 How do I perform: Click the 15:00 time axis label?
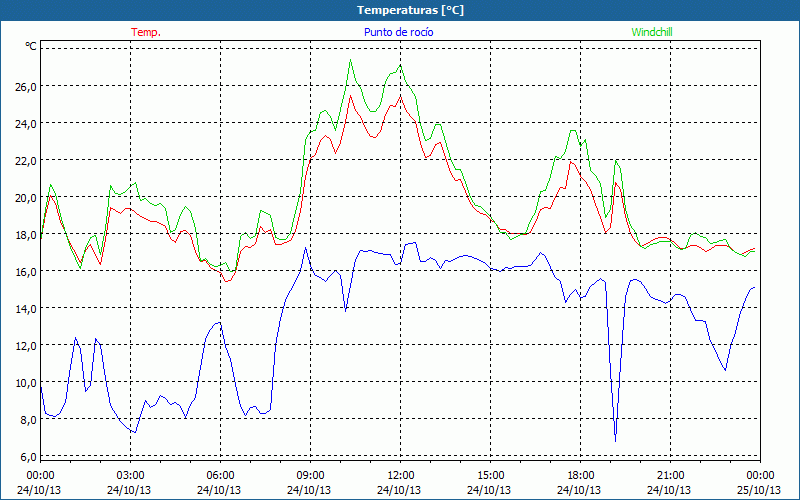pos(491,476)
